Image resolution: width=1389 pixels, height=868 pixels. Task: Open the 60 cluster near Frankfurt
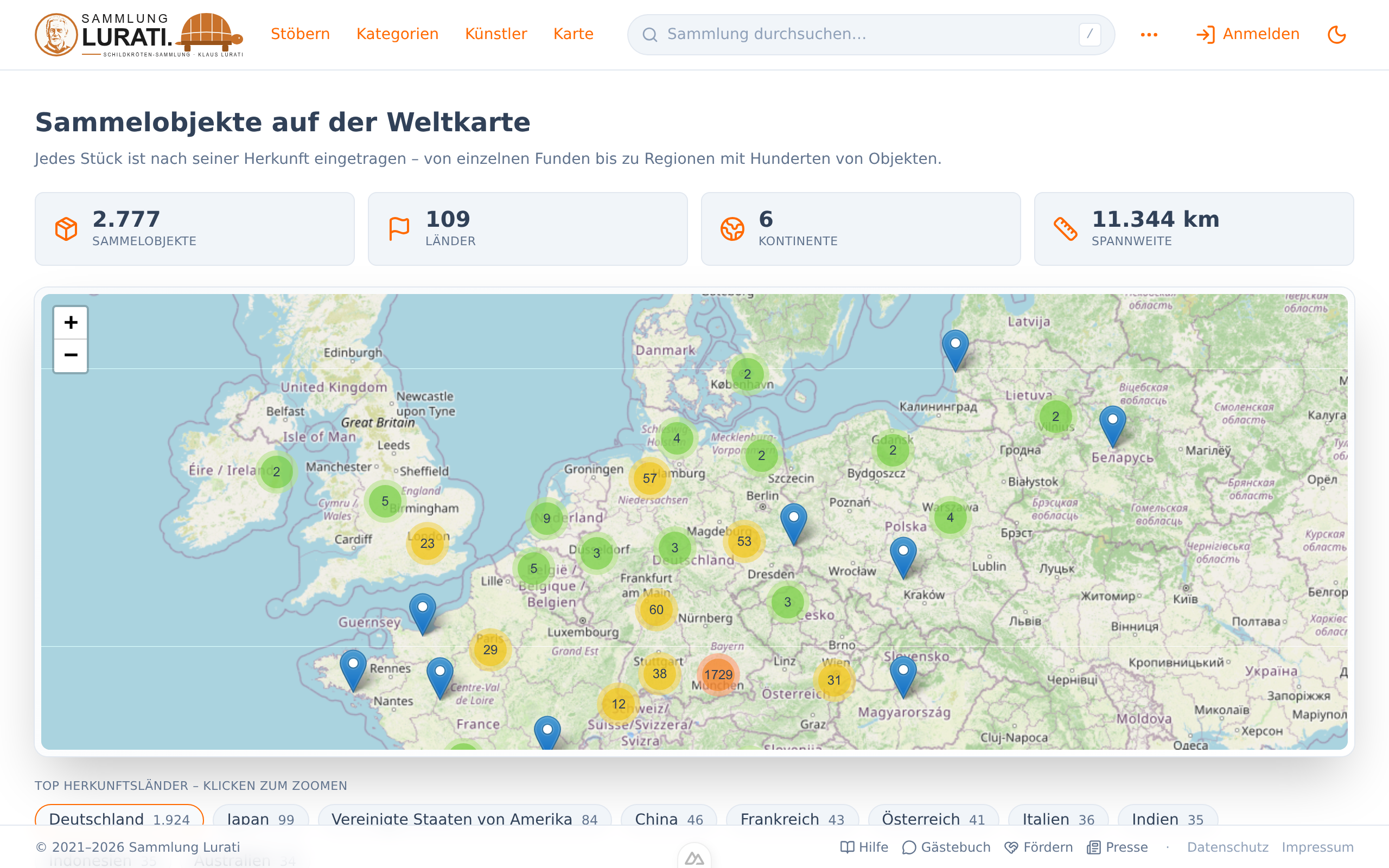pos(656,610)
